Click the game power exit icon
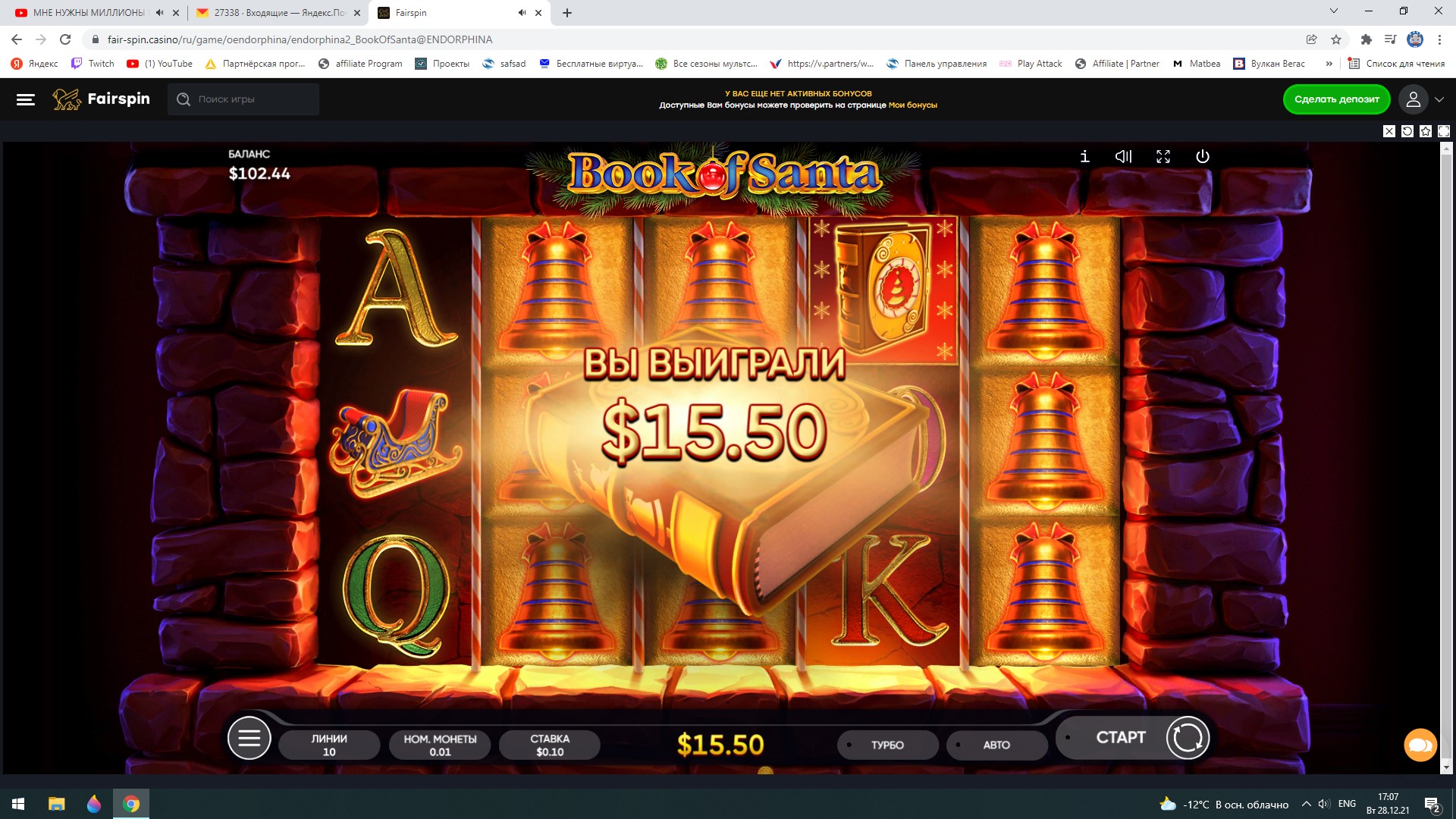The height and width of the screenshot is (819, 1456). [1203, 156]
